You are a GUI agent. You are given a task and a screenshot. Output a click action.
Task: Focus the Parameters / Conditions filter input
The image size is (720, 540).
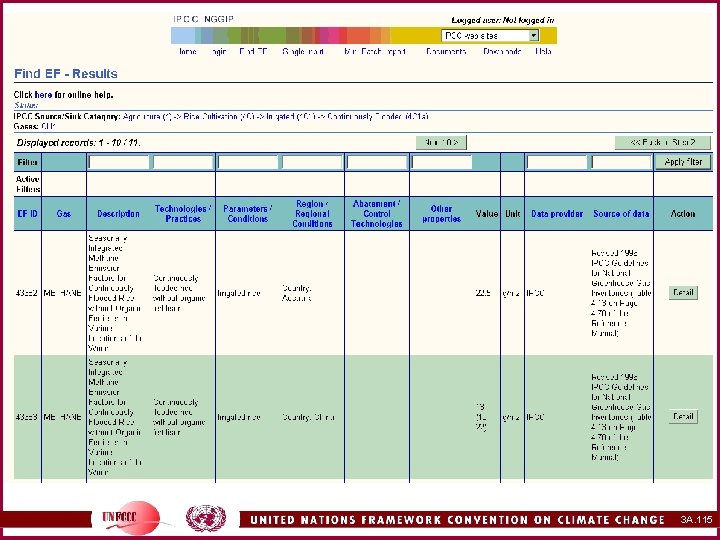point(248,162)
